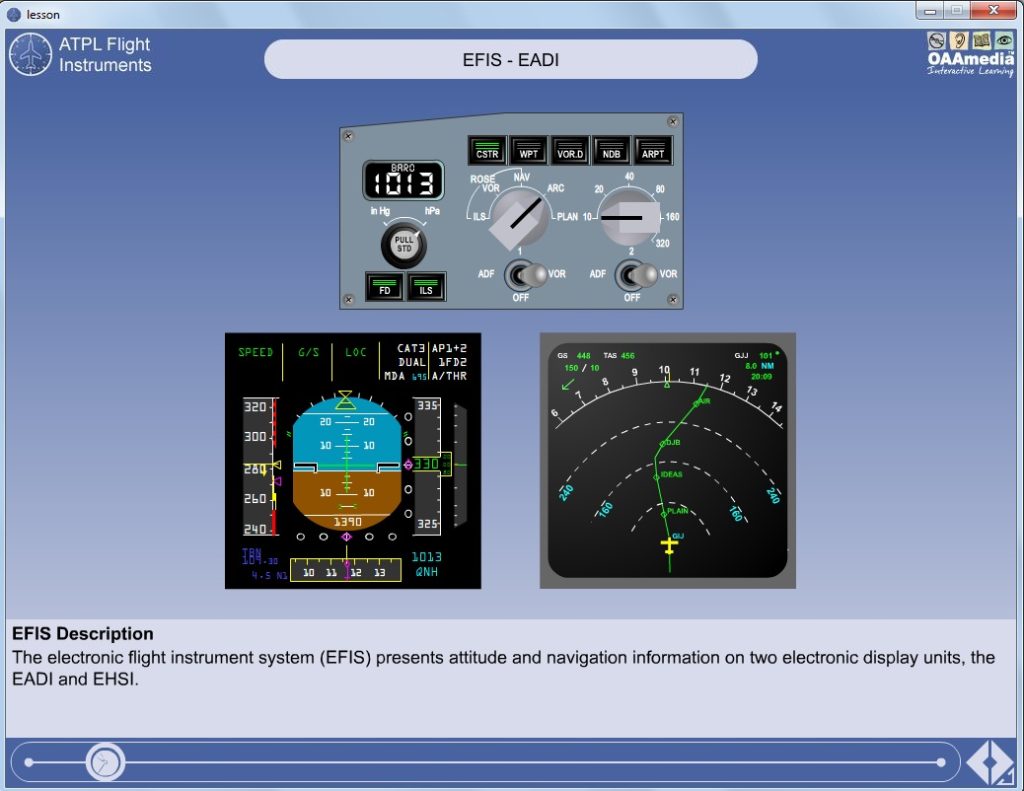Click the "EFIS - EADI" lesson title
The width and height of the screenshot is (1024, 791).
click(x=511, y=59)
